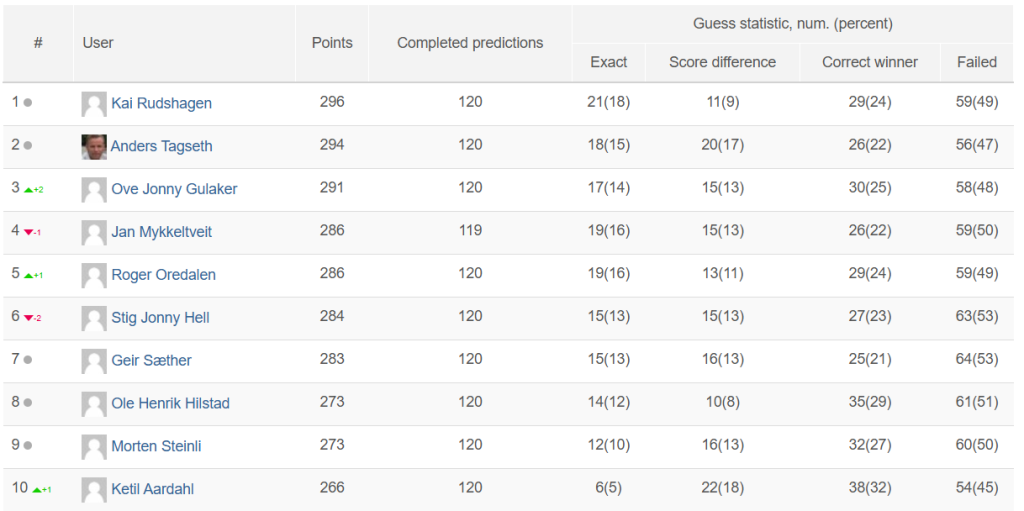Click Ketil Aardahl's avatar icon
This screenshot has height=511, width=1024.
(94, 490)
